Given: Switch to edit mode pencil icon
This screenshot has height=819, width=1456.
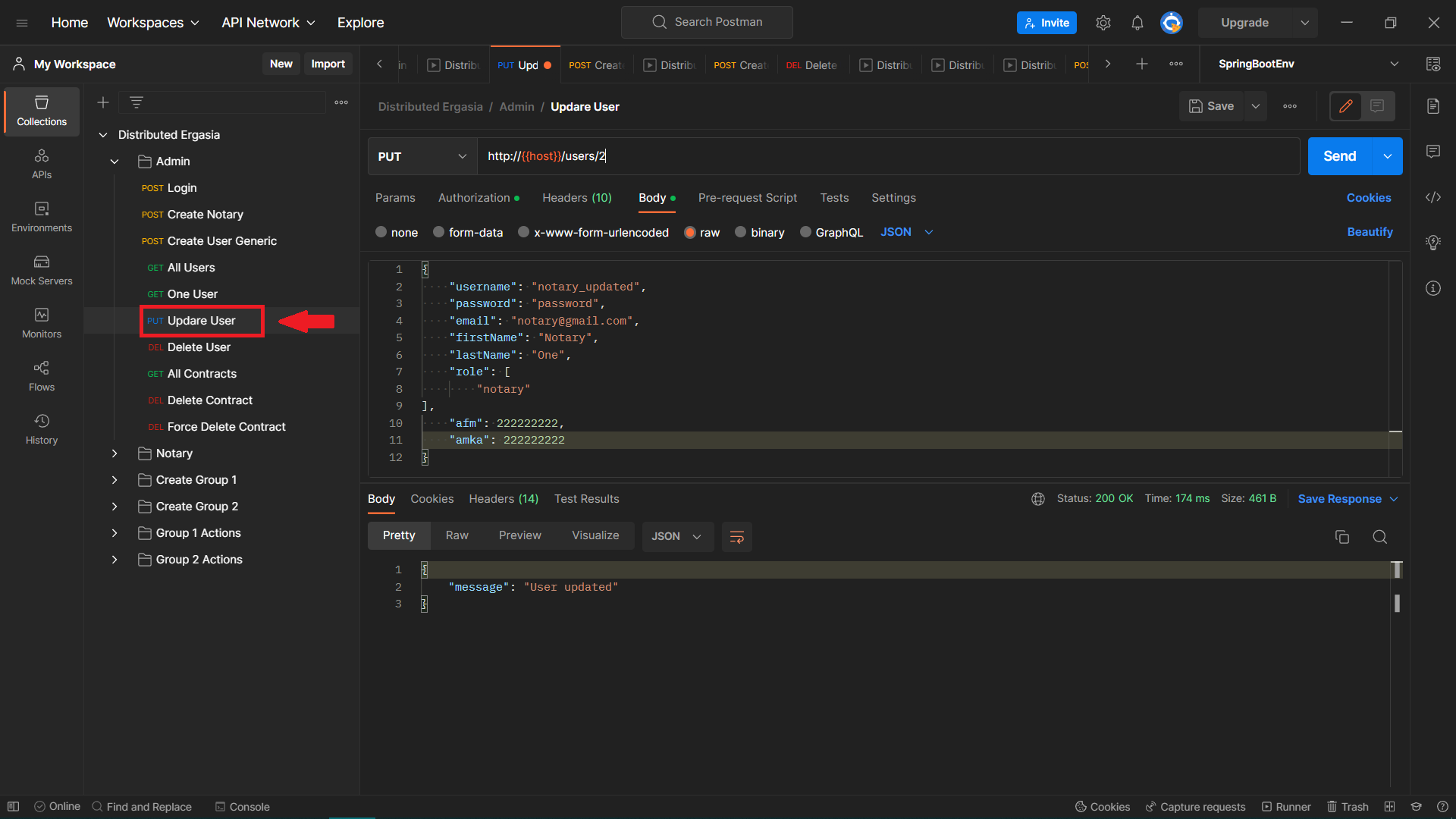Looking at the screenshot, I should 1346,106.
